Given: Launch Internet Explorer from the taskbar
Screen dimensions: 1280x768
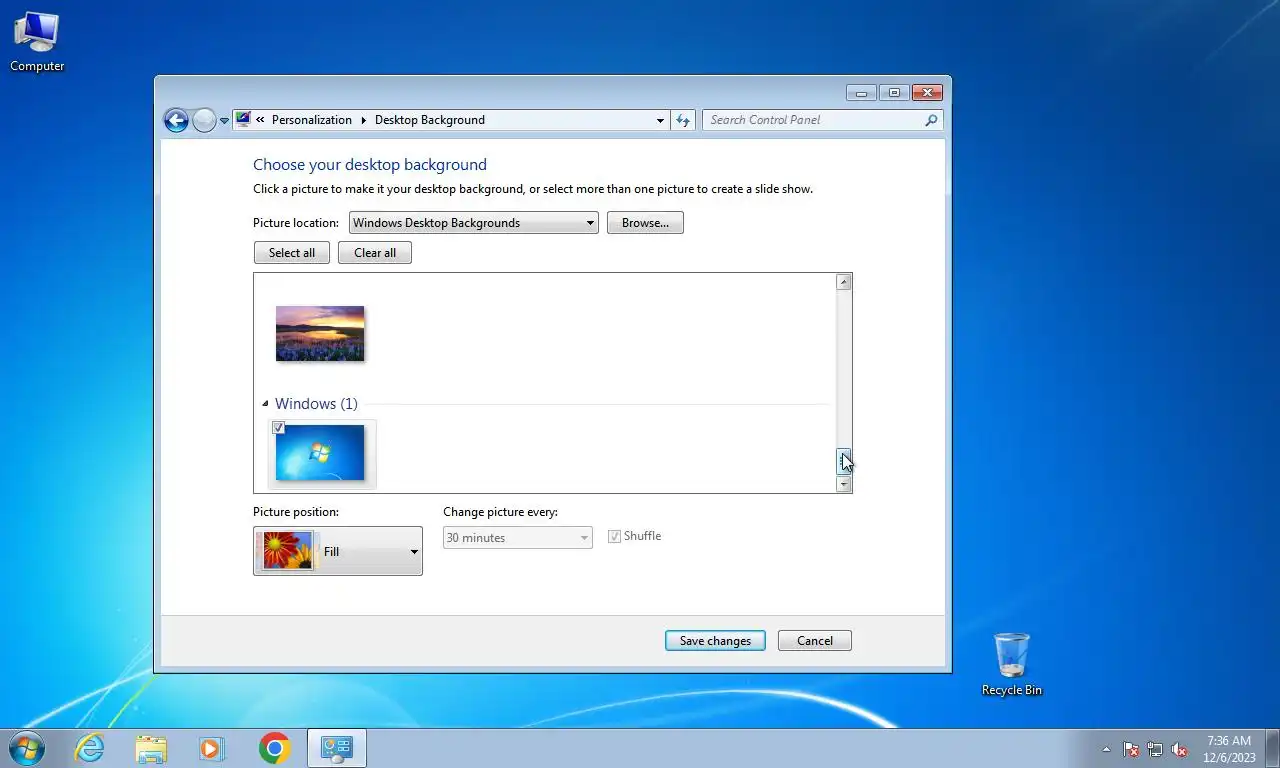Looking at the screenshot, I should tap(90, 748).
